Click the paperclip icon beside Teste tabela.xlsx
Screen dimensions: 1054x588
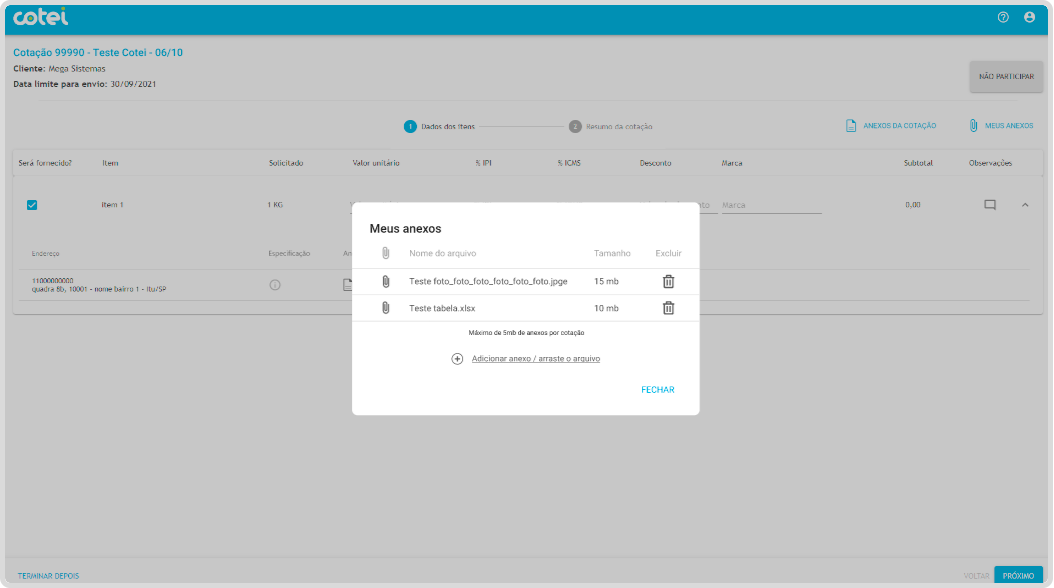386,308
